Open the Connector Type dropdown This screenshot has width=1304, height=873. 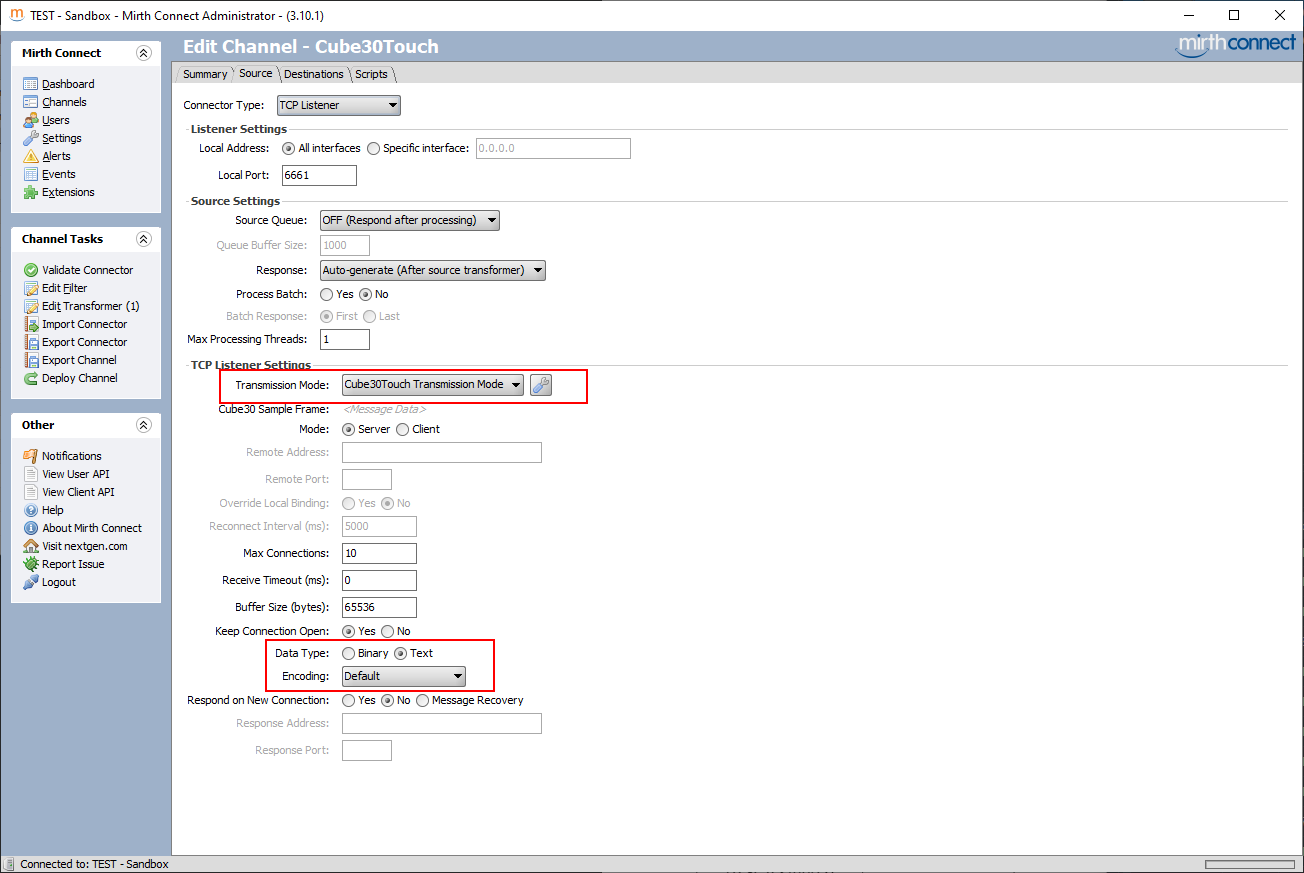pos(338,105)
